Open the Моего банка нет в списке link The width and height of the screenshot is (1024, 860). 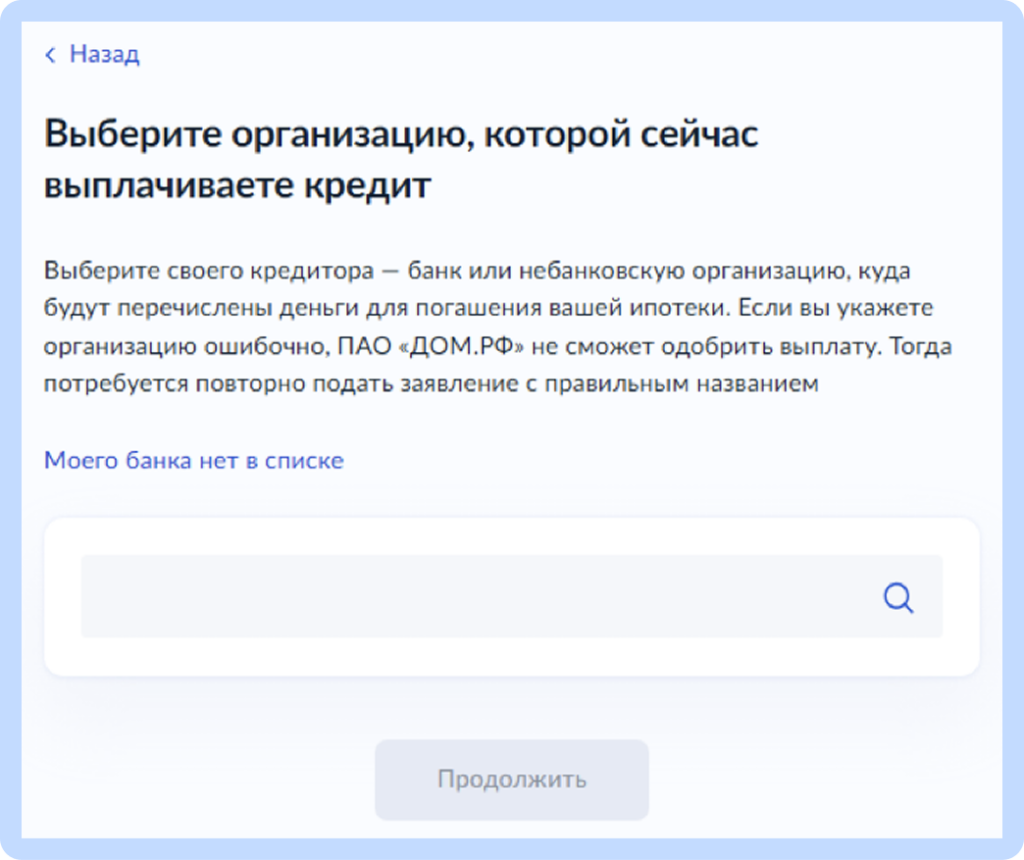193,460
